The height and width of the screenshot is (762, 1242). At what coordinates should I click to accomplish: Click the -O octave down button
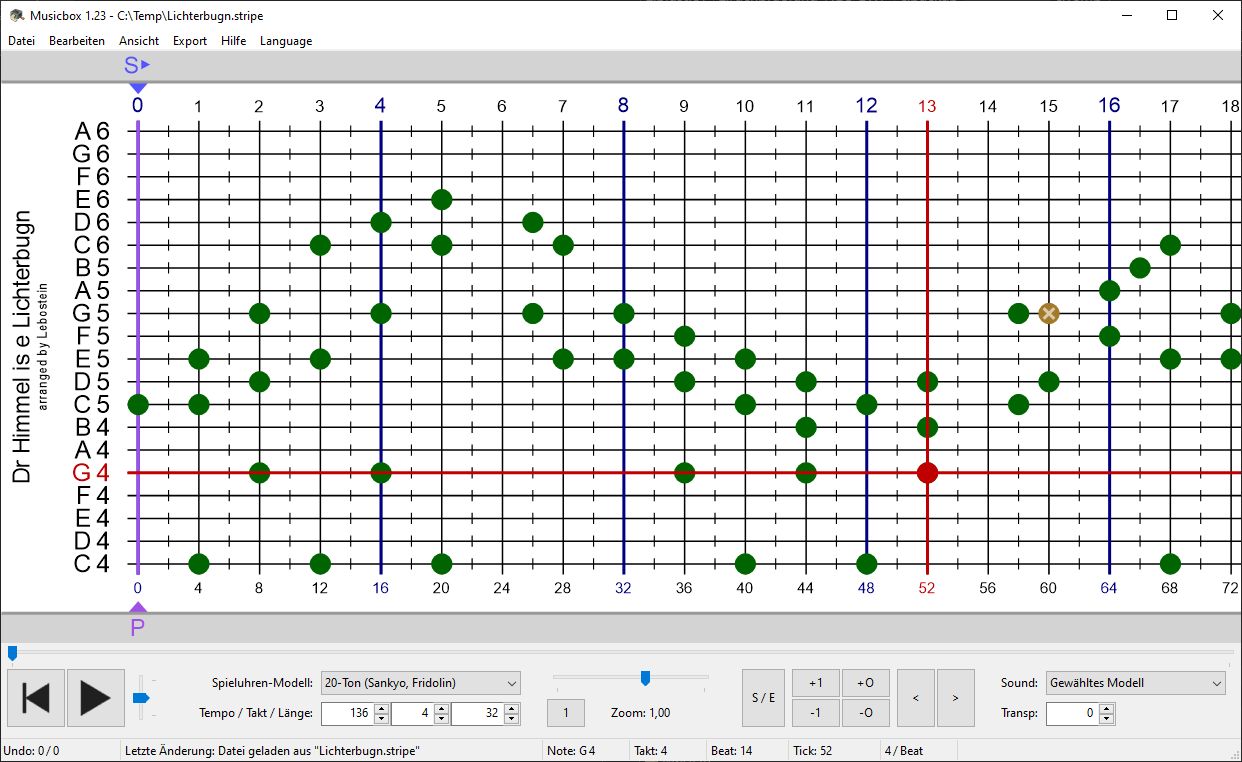pos(865,712)
